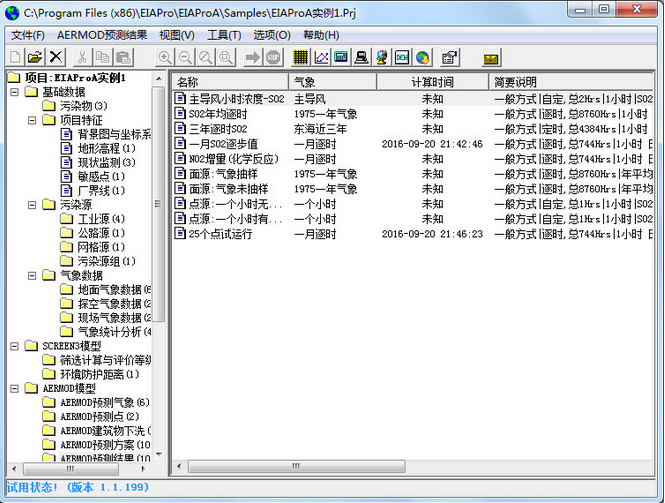Image resolution: width=665 pixels, height=503 pixels.
Task: Select the NO2增量(化学反应) result row
Action: (x=412, y=159)
